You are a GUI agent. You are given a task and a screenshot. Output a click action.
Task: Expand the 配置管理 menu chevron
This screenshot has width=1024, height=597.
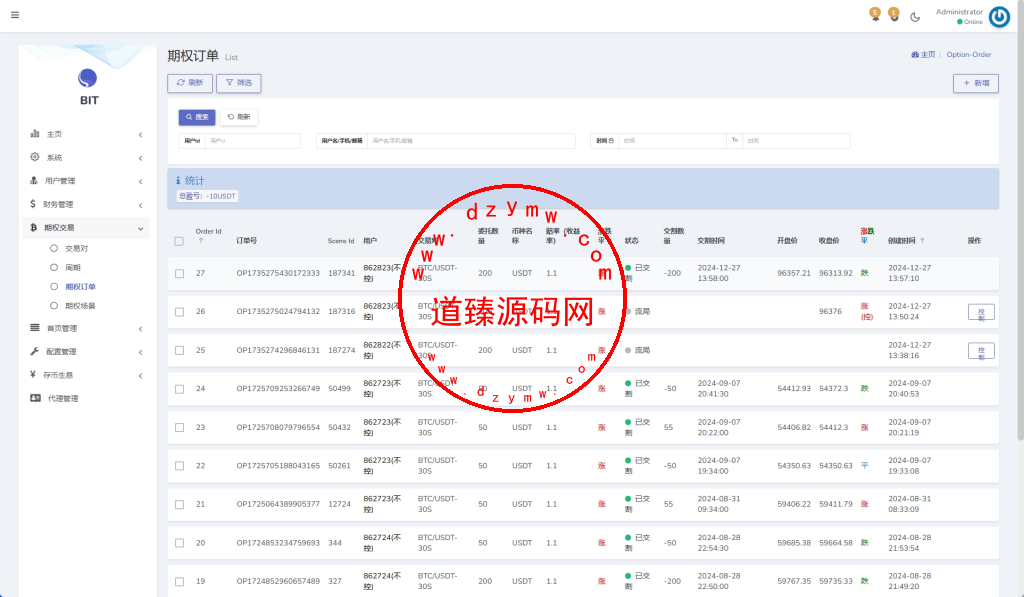tap(140, 352)
